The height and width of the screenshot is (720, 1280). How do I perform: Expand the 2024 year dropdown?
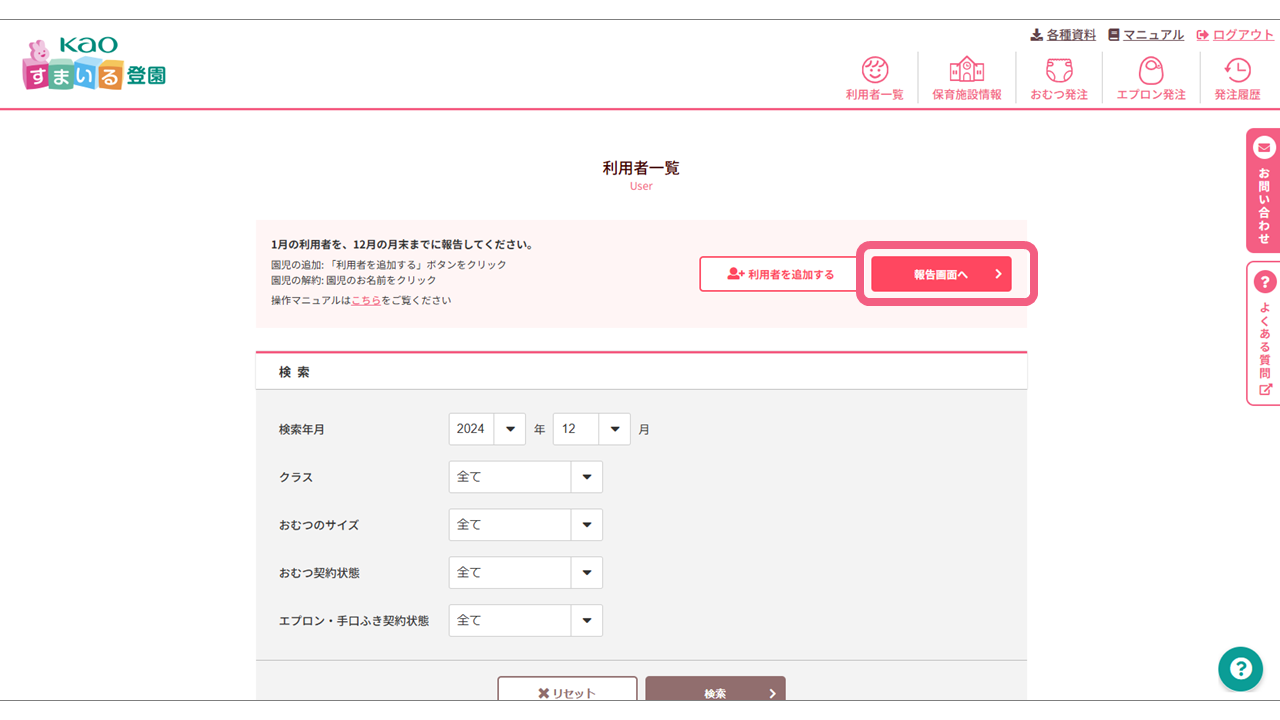(487, 429)
